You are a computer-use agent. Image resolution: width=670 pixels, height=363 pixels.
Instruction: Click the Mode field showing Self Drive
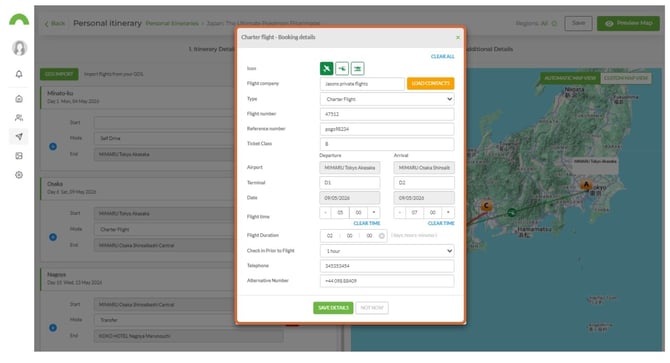(x=165, y=138)
